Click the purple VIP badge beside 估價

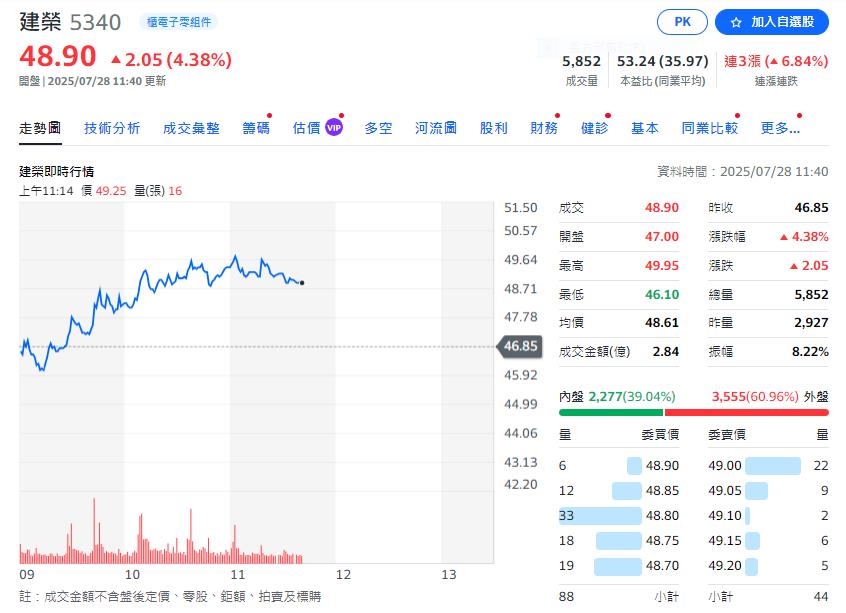[333, 128]
